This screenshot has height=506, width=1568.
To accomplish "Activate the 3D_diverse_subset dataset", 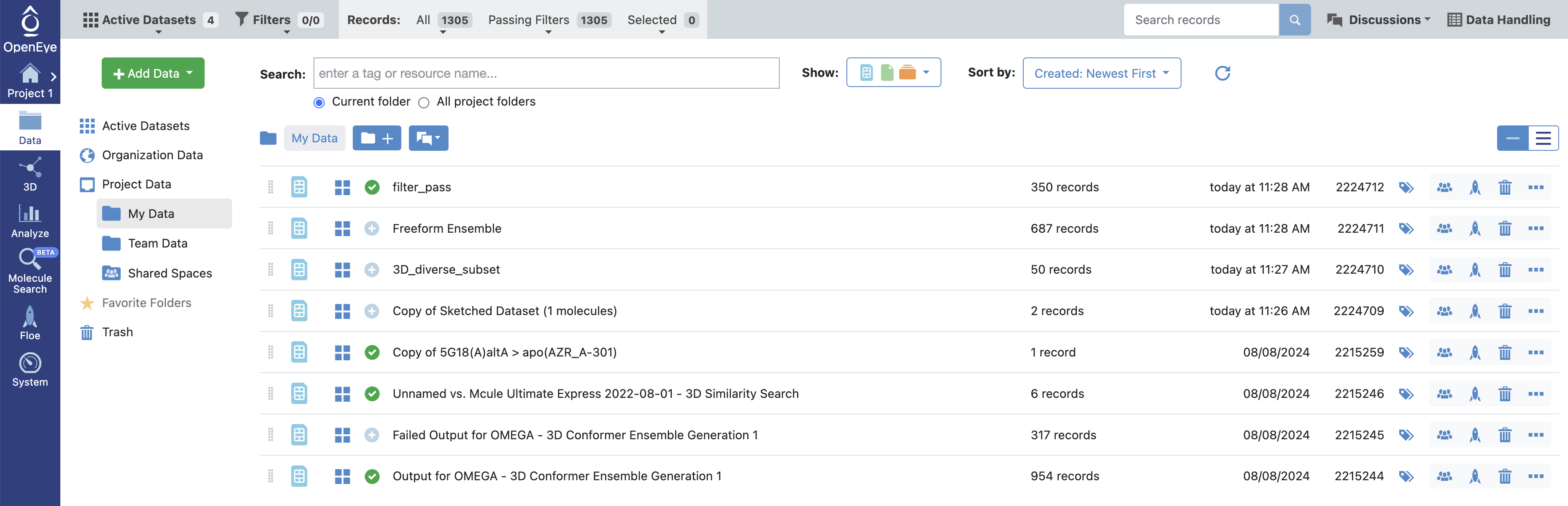I will tap(372, 269).
